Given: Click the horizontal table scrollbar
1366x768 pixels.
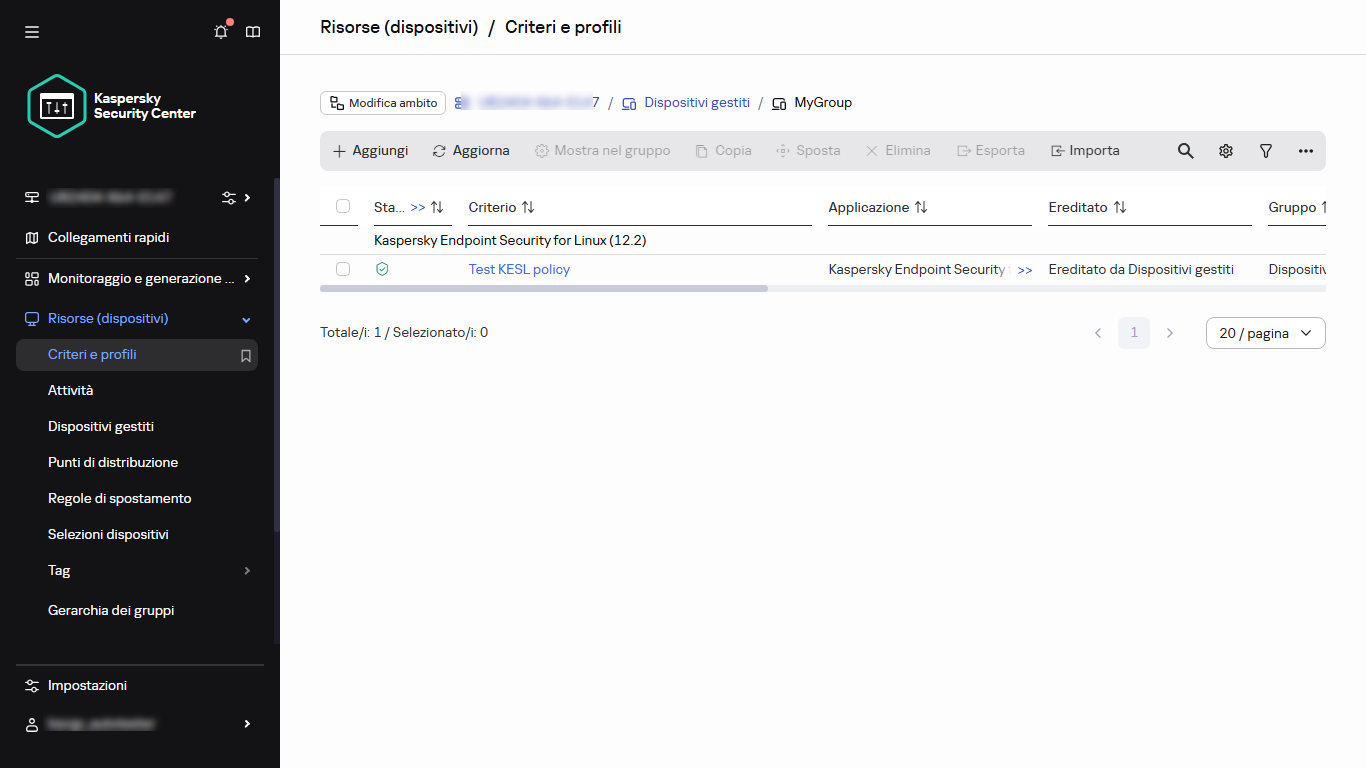Looking at the screenshot, I should click(x=544, y=288).
